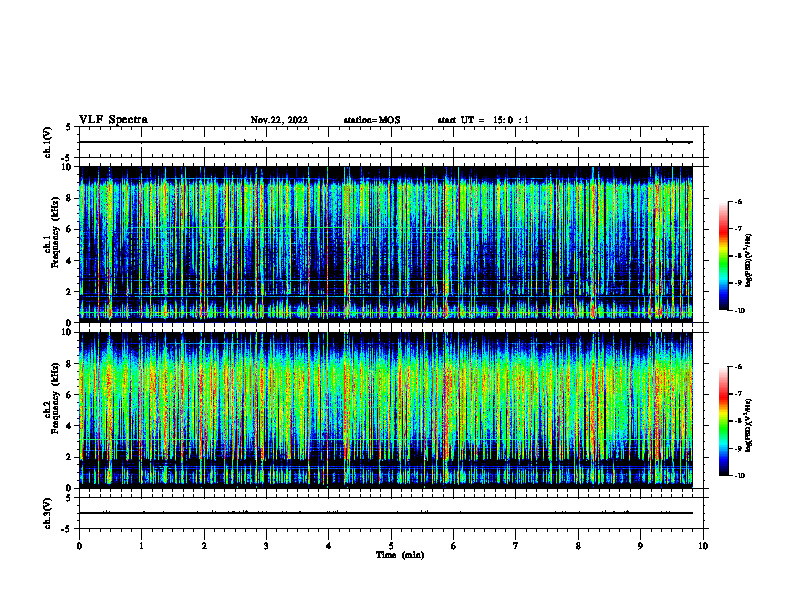
Task: Click the "VLF Spectra" plot title
Action: pos(113,120)
